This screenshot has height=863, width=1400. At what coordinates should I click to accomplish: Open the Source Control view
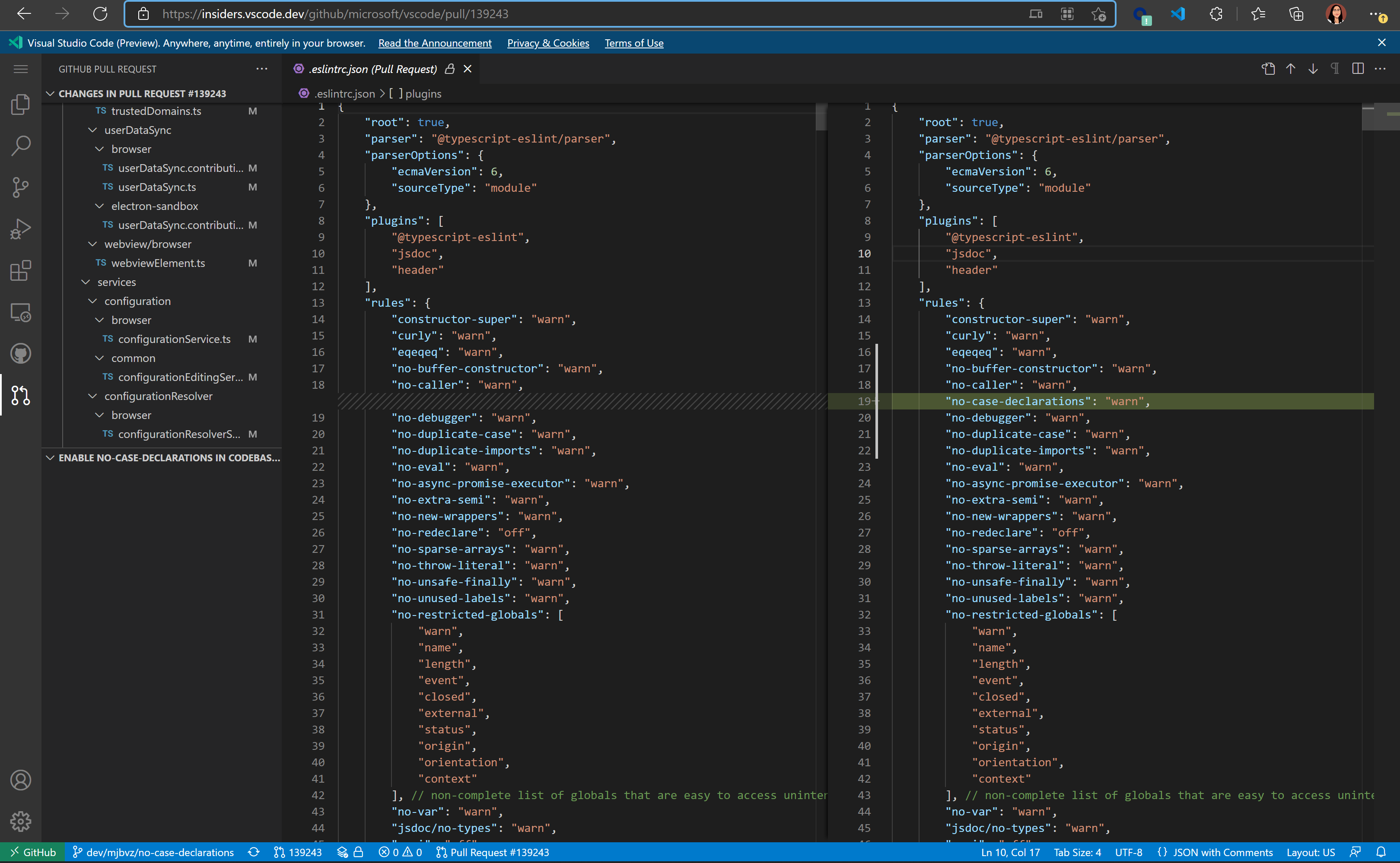coord(21,187)
